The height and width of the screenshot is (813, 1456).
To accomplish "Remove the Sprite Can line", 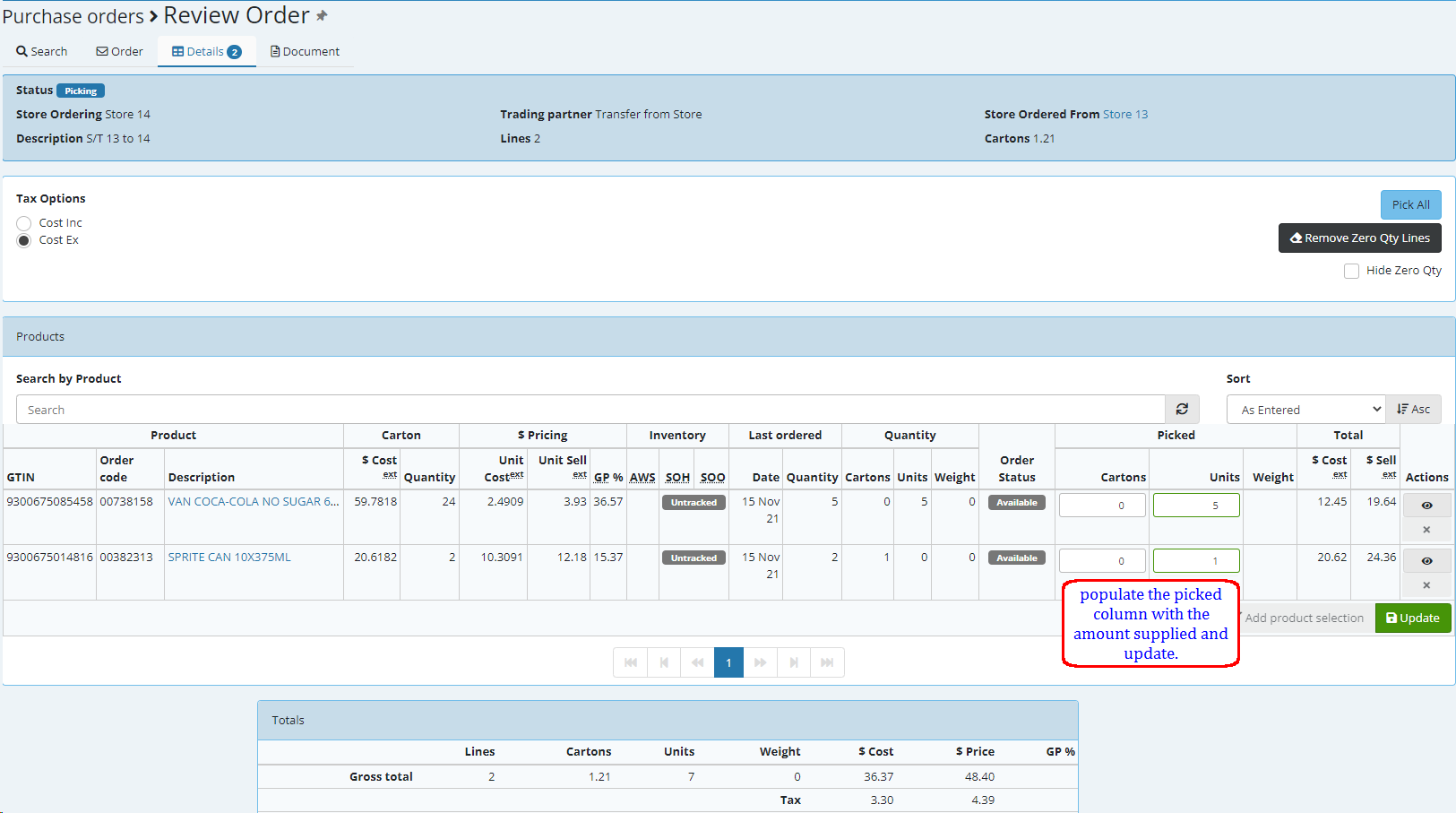I will pos(1426,585).
